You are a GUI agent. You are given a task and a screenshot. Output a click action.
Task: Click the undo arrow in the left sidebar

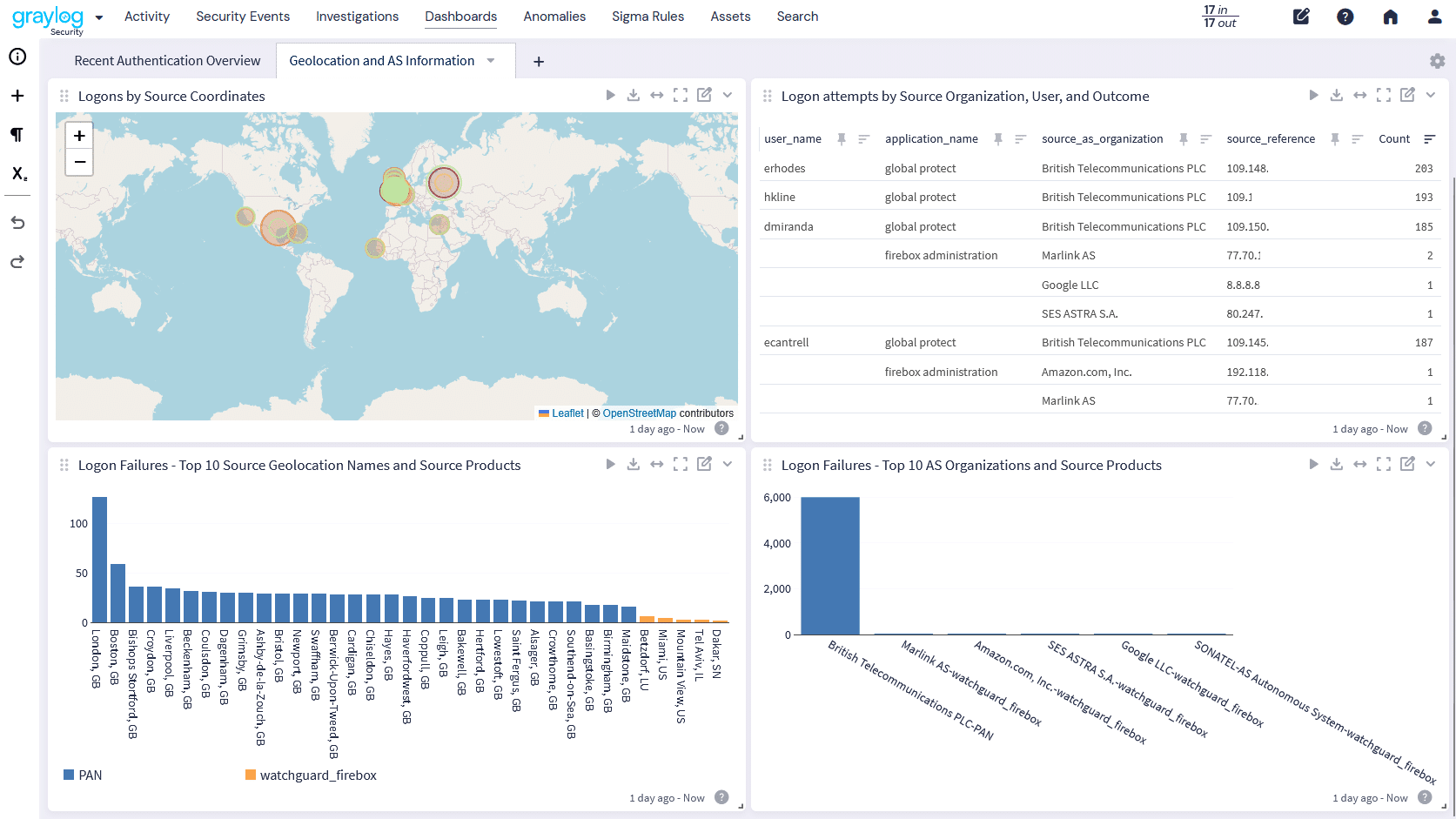[x=17, y=222]
